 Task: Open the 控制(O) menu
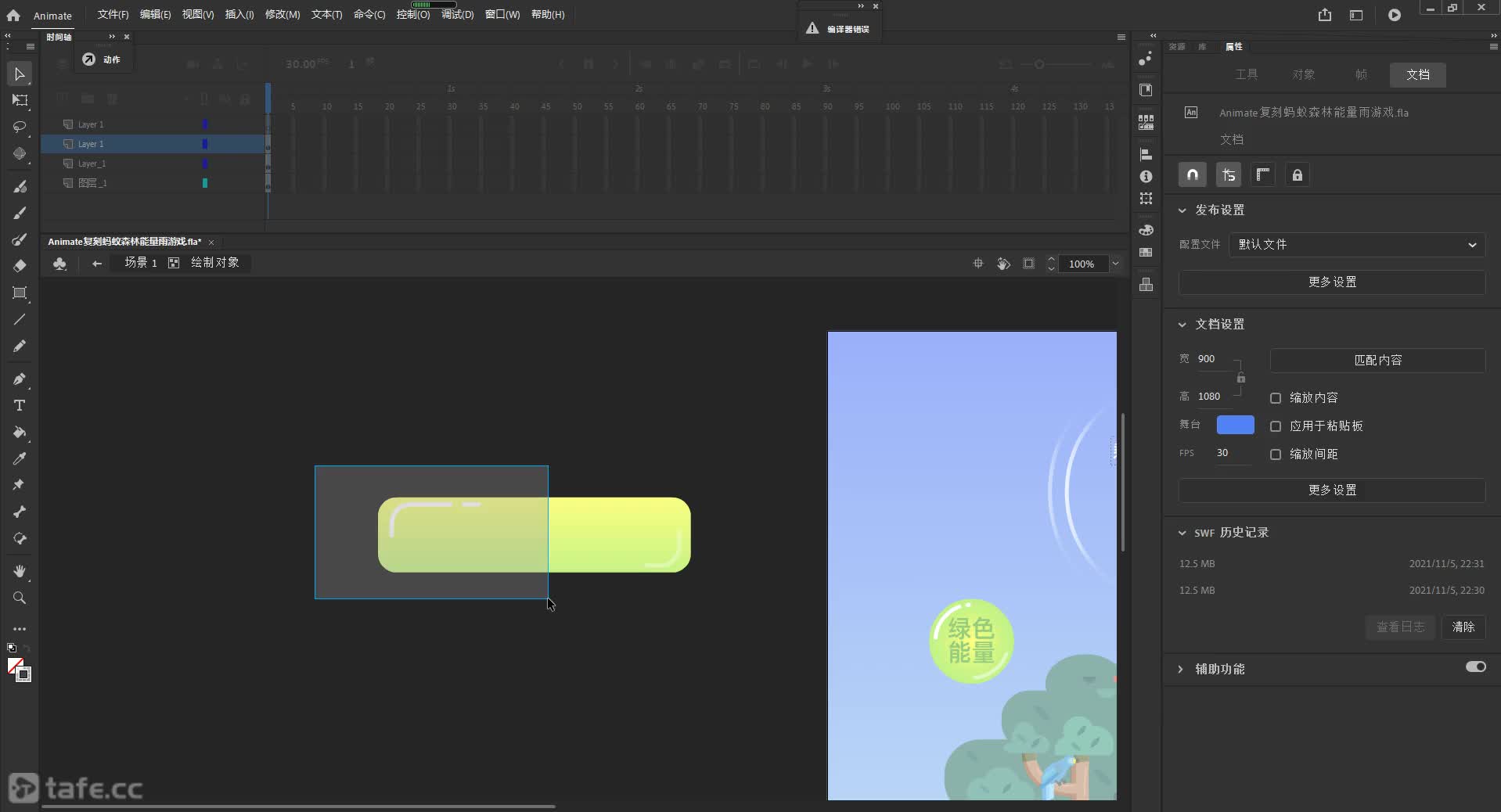tap(413, 15)
